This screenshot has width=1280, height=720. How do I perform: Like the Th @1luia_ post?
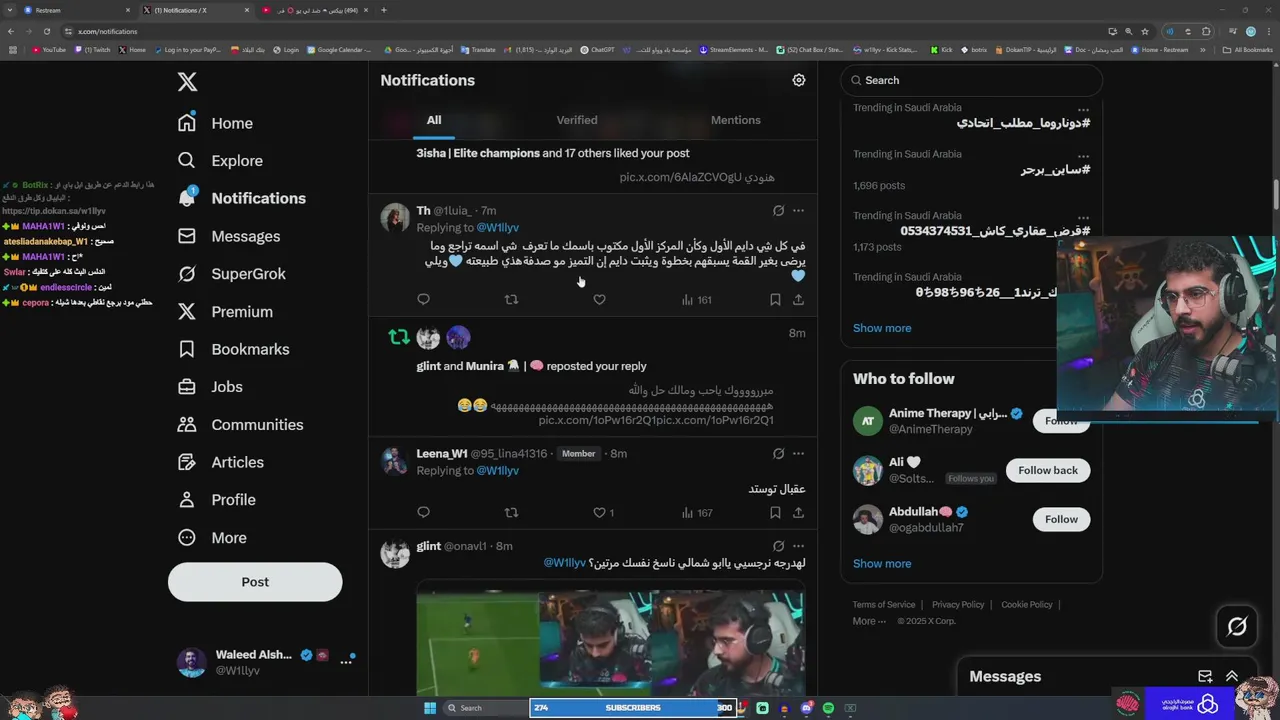[599, 299]
